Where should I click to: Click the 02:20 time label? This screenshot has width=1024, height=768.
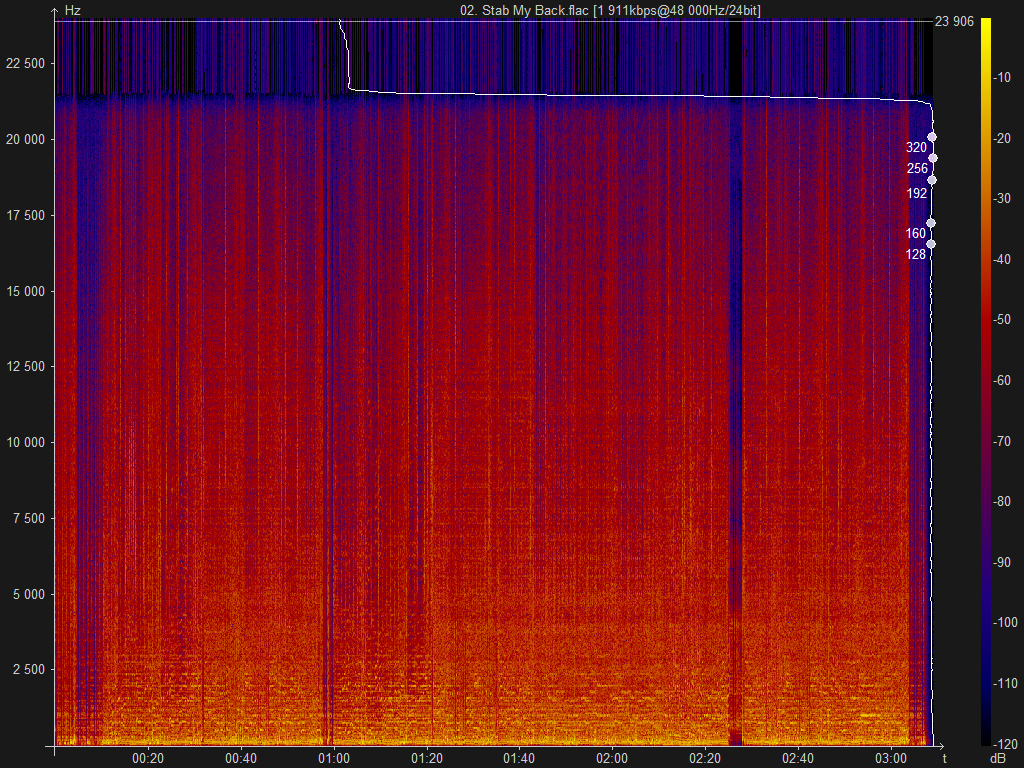[705, 758]
